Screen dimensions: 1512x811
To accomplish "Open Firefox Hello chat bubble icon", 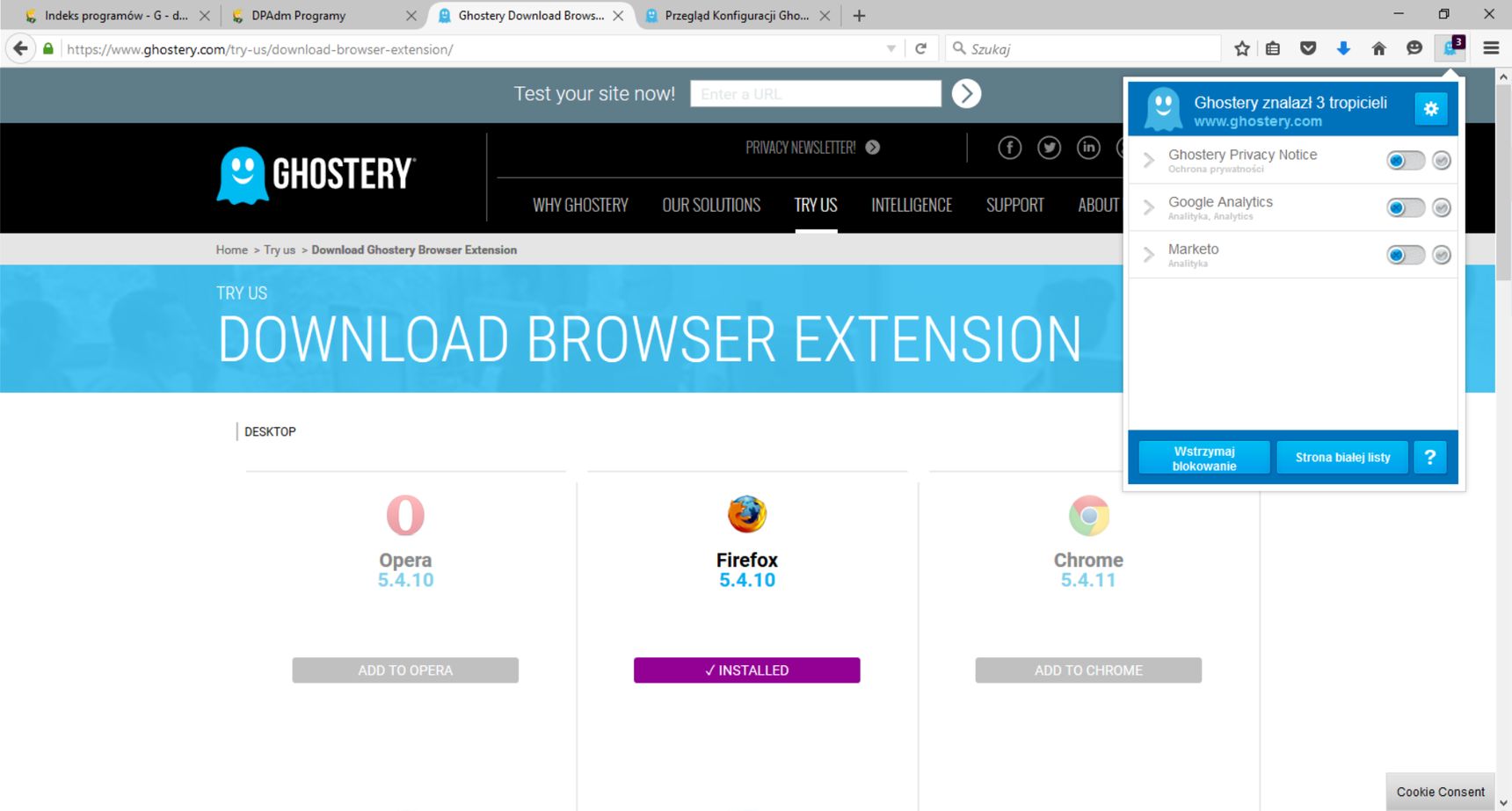I will [1414, 49].
